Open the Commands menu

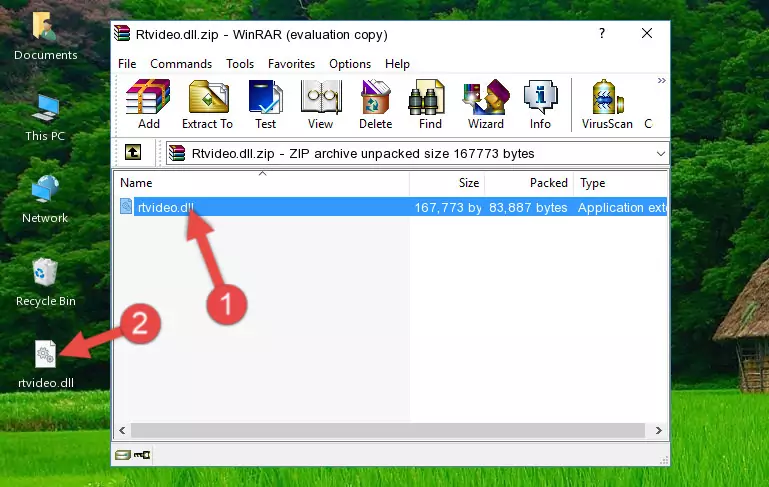181,64
